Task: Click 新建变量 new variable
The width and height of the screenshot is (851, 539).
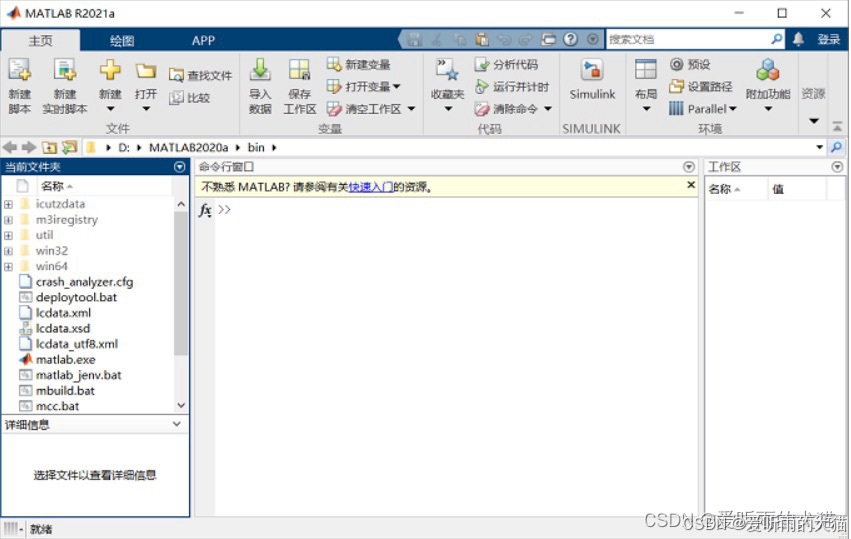Action: [359, 65]
